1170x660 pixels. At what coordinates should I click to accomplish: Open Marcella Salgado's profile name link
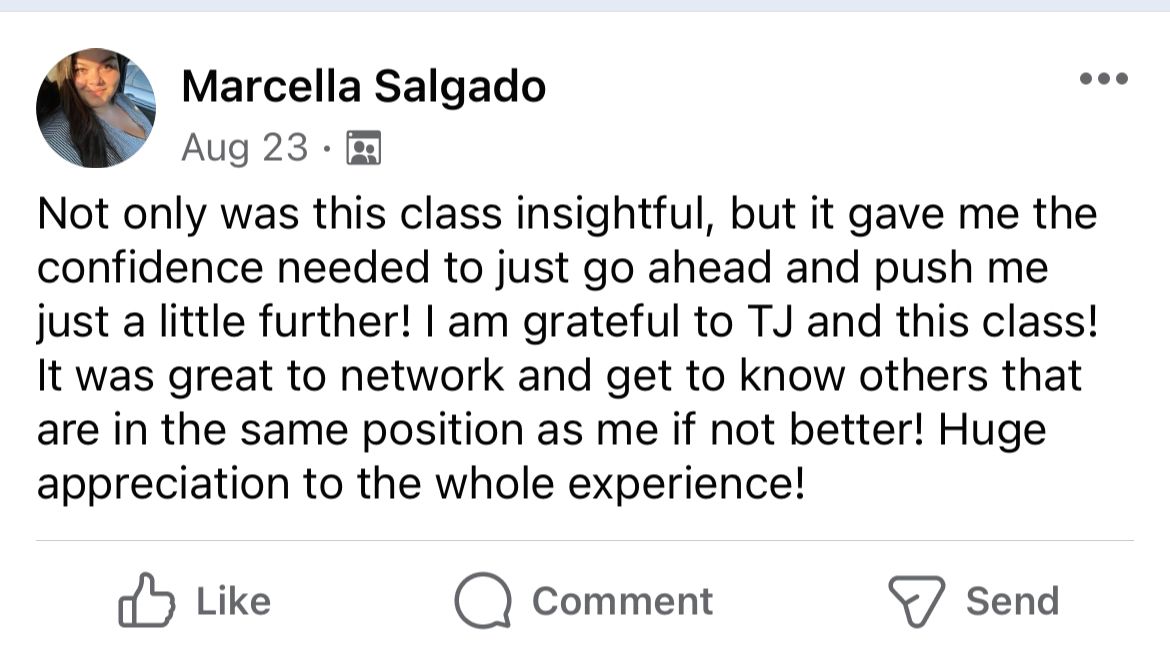click(x=363, y=88)
